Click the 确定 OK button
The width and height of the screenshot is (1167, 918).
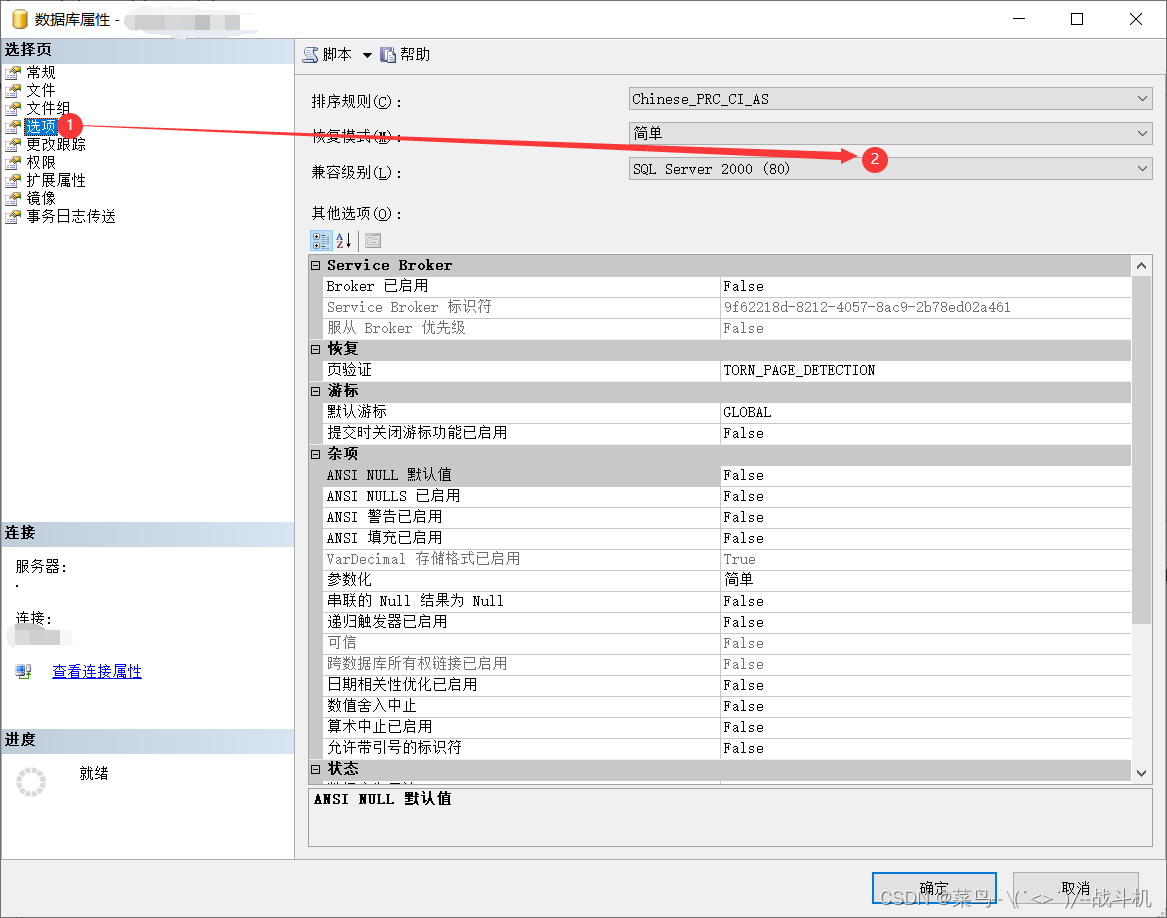[934, 888]
